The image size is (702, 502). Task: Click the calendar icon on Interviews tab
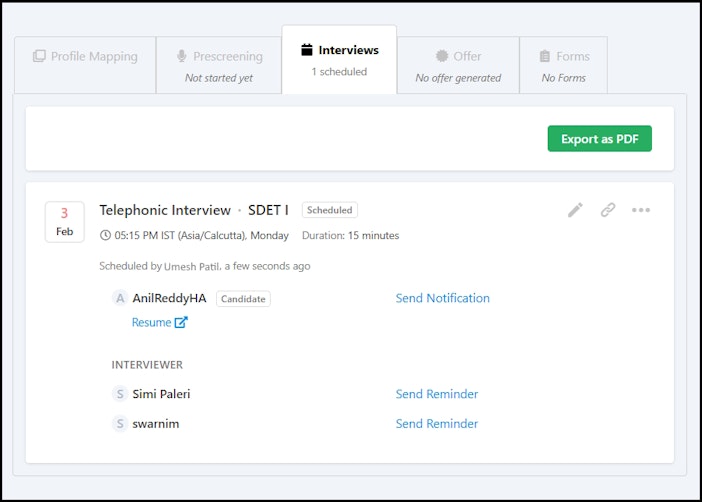[x=307, y=50]
